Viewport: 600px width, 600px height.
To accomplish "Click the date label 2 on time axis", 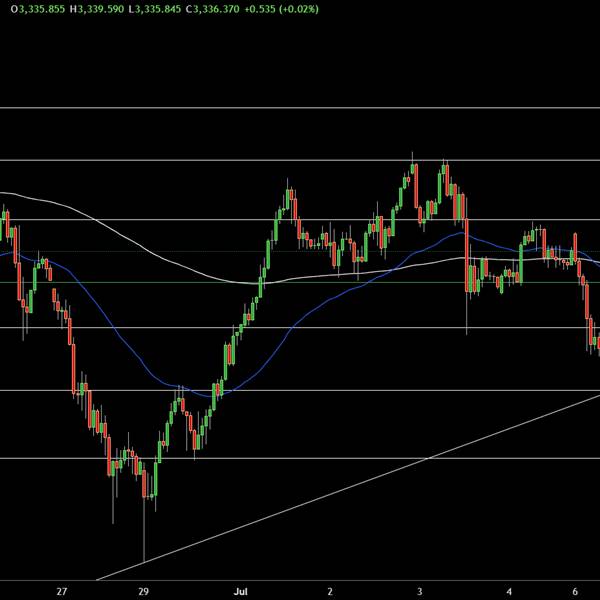I will click(x=330, y=592).
